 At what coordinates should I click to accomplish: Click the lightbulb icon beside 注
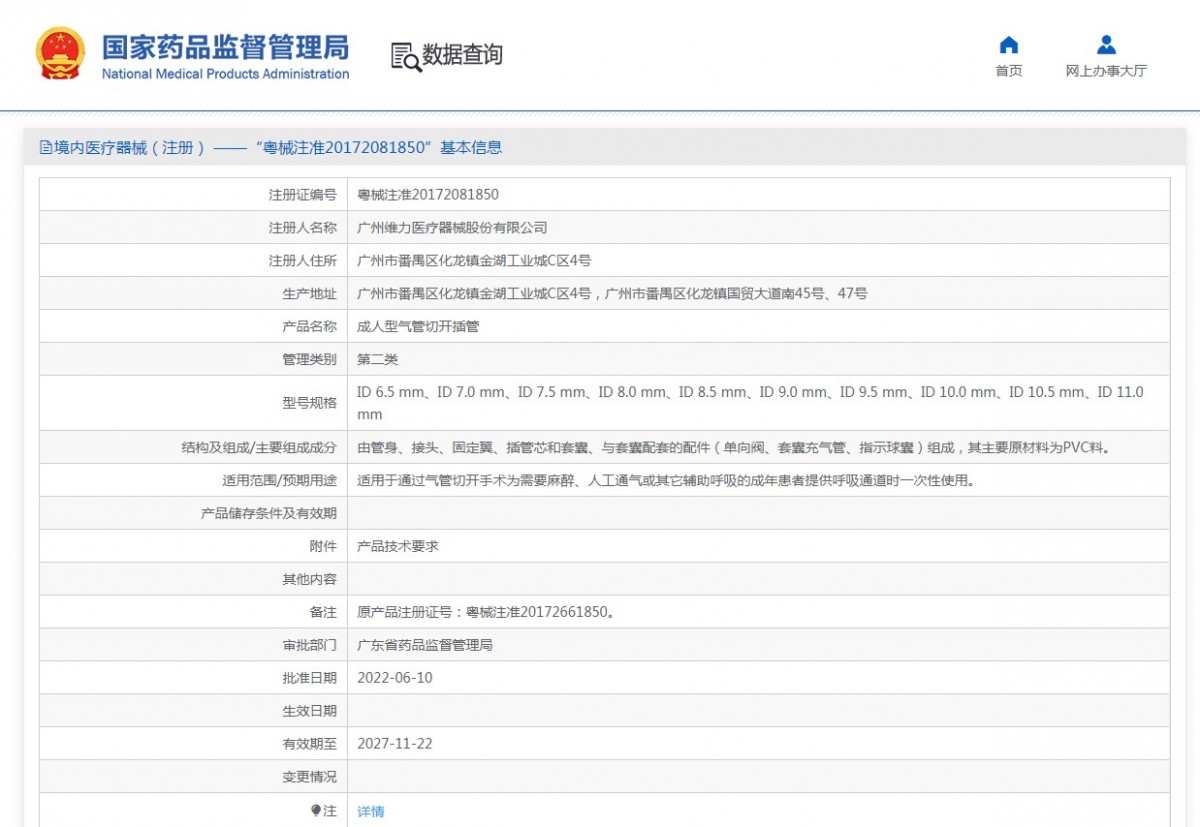pyautogui.click(x=316, y=810)
